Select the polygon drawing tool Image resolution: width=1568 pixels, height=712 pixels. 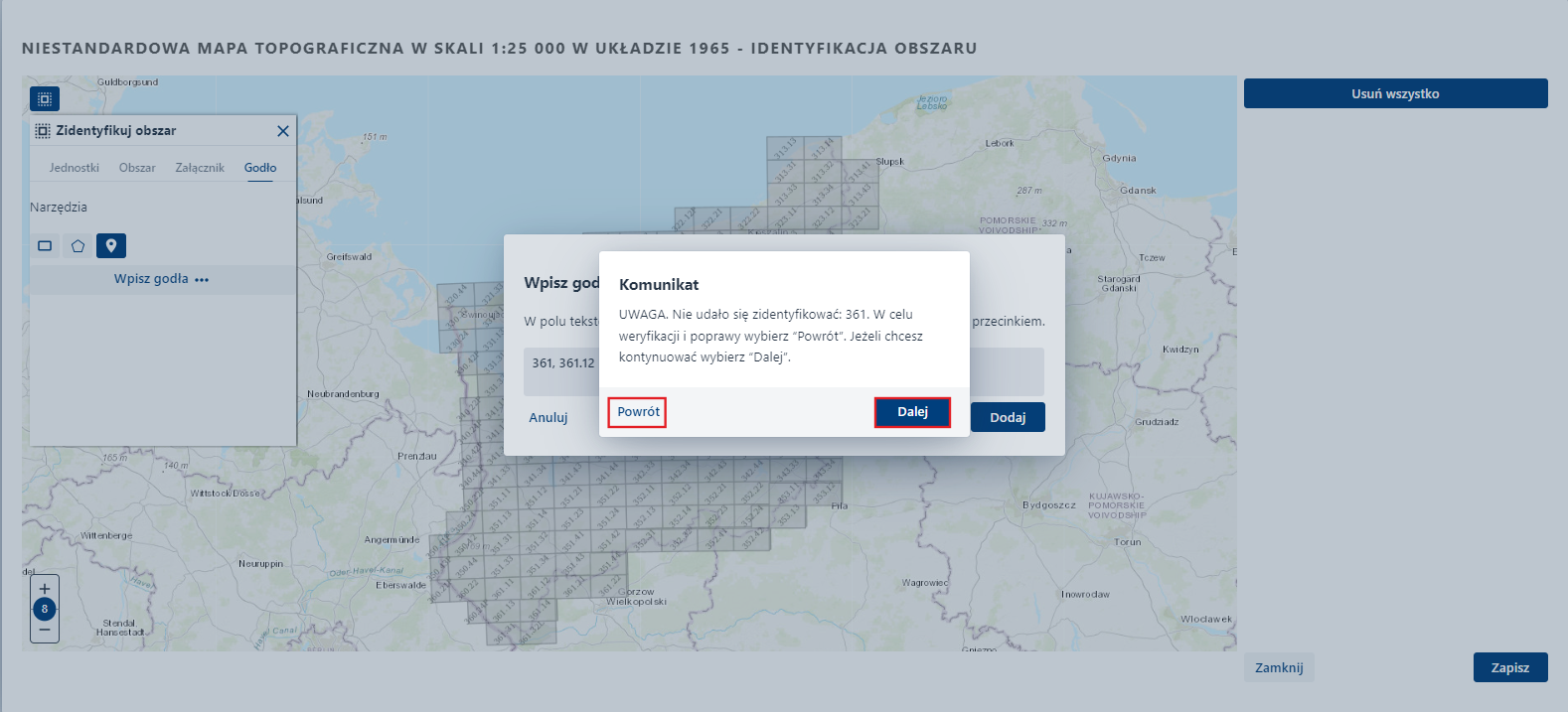(x=78, y=245)
